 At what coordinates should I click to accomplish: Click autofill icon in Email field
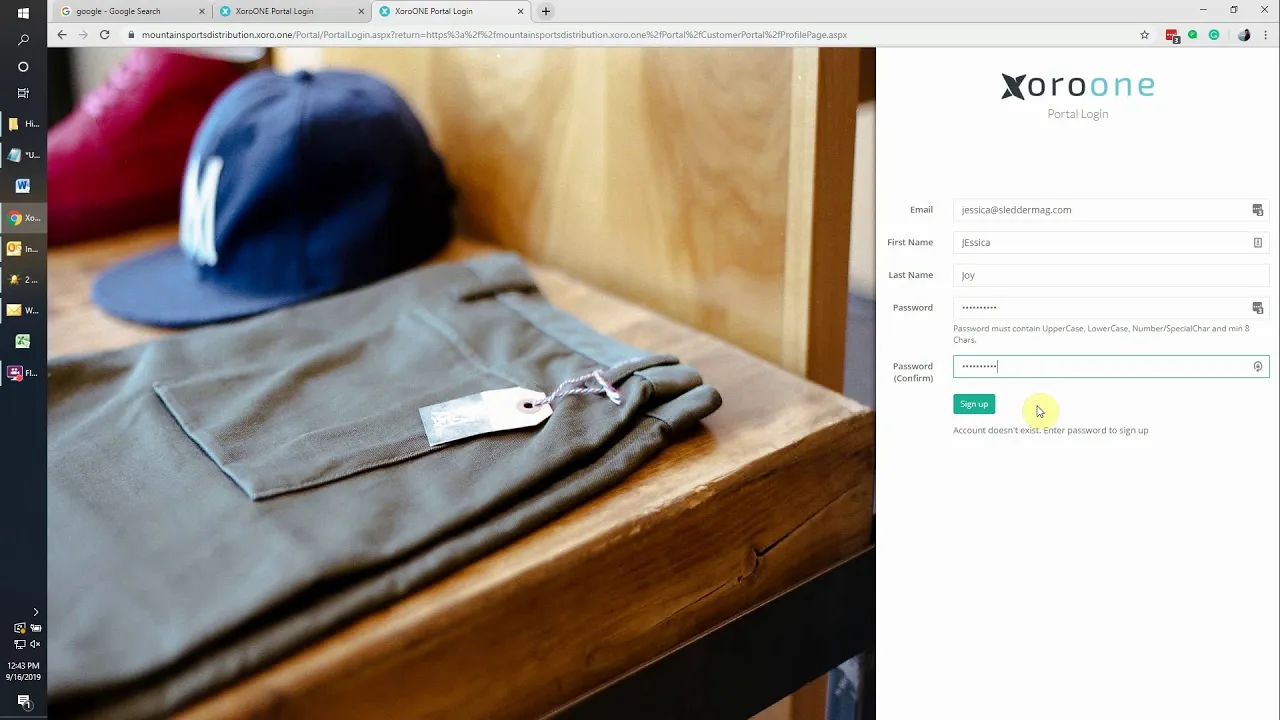point(1258,210)
